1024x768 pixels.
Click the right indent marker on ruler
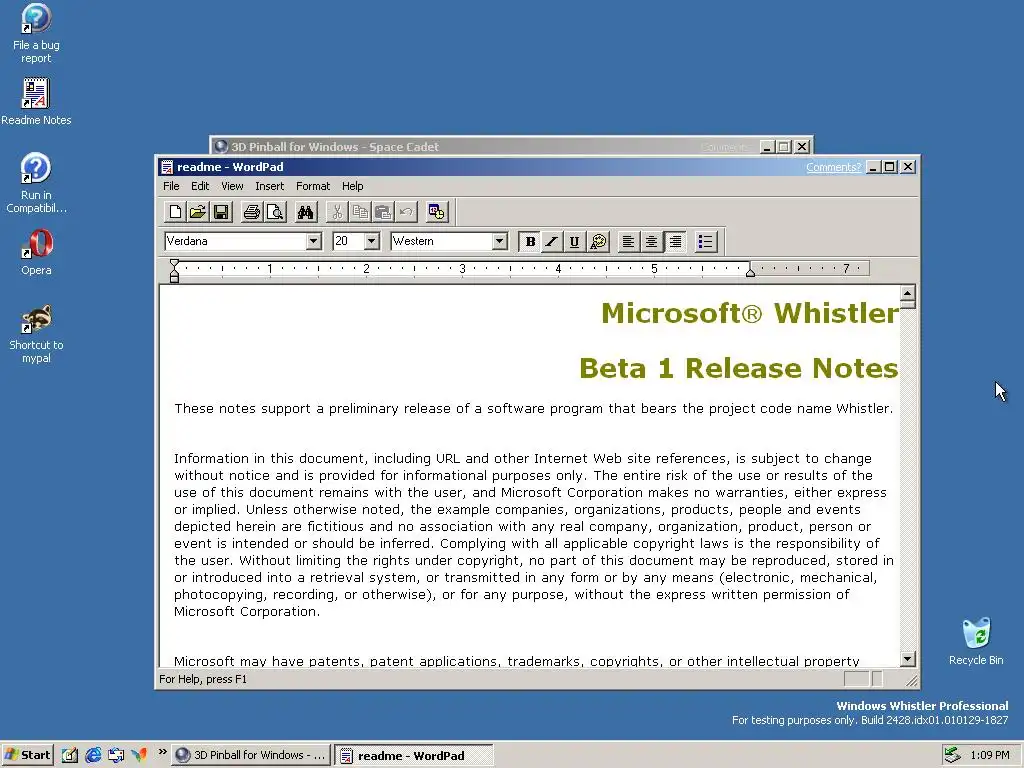(x=750, y=271)
